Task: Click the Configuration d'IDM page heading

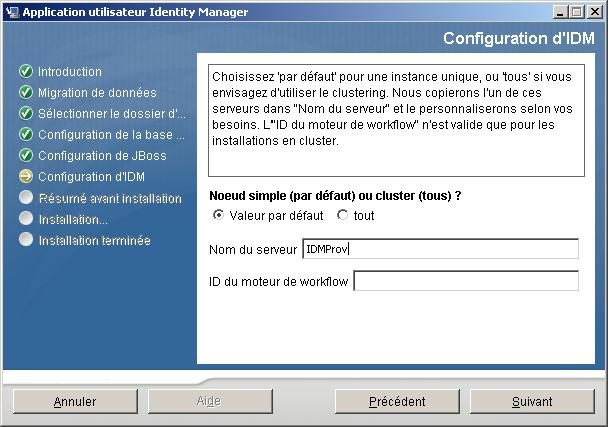Action: coord(519,38)
